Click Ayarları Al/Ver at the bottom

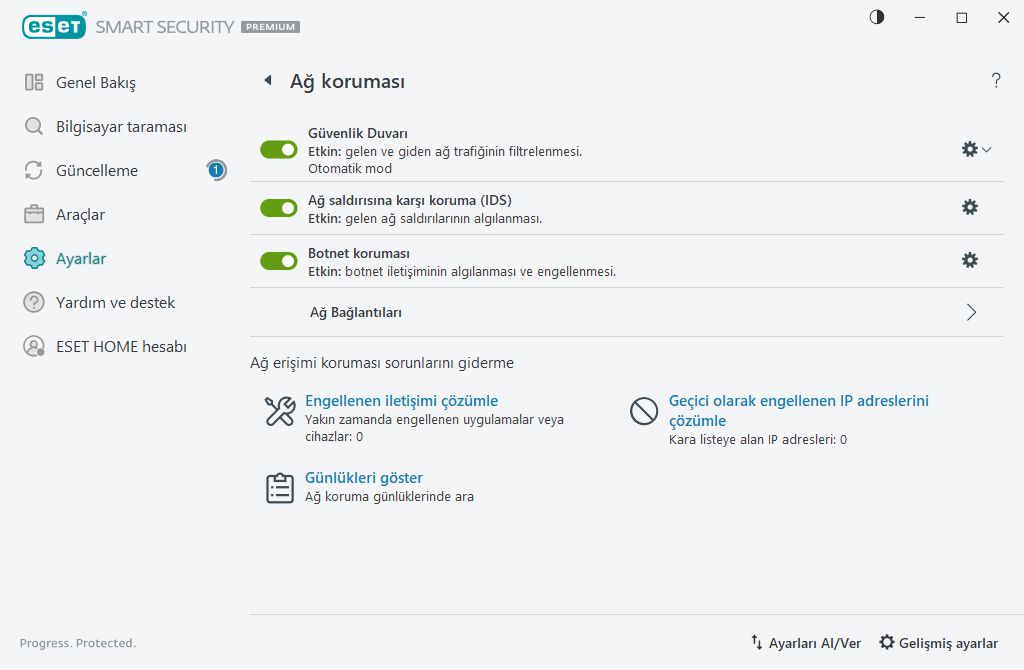(x=805, y=643)
